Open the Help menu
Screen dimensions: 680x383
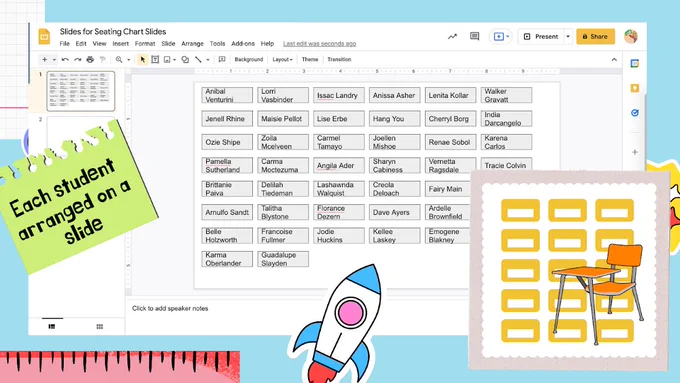point(267,44)
